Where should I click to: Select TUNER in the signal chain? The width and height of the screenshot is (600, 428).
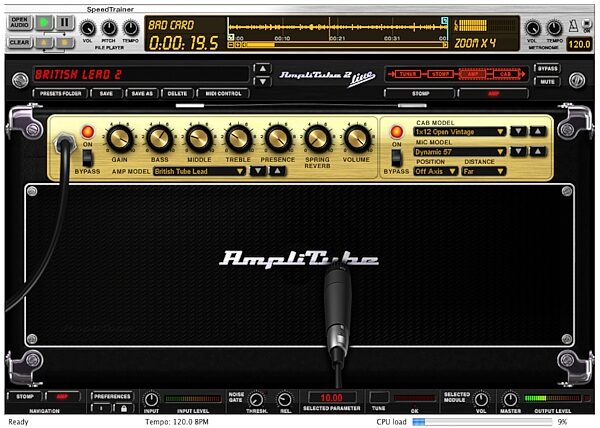[407, 74]
